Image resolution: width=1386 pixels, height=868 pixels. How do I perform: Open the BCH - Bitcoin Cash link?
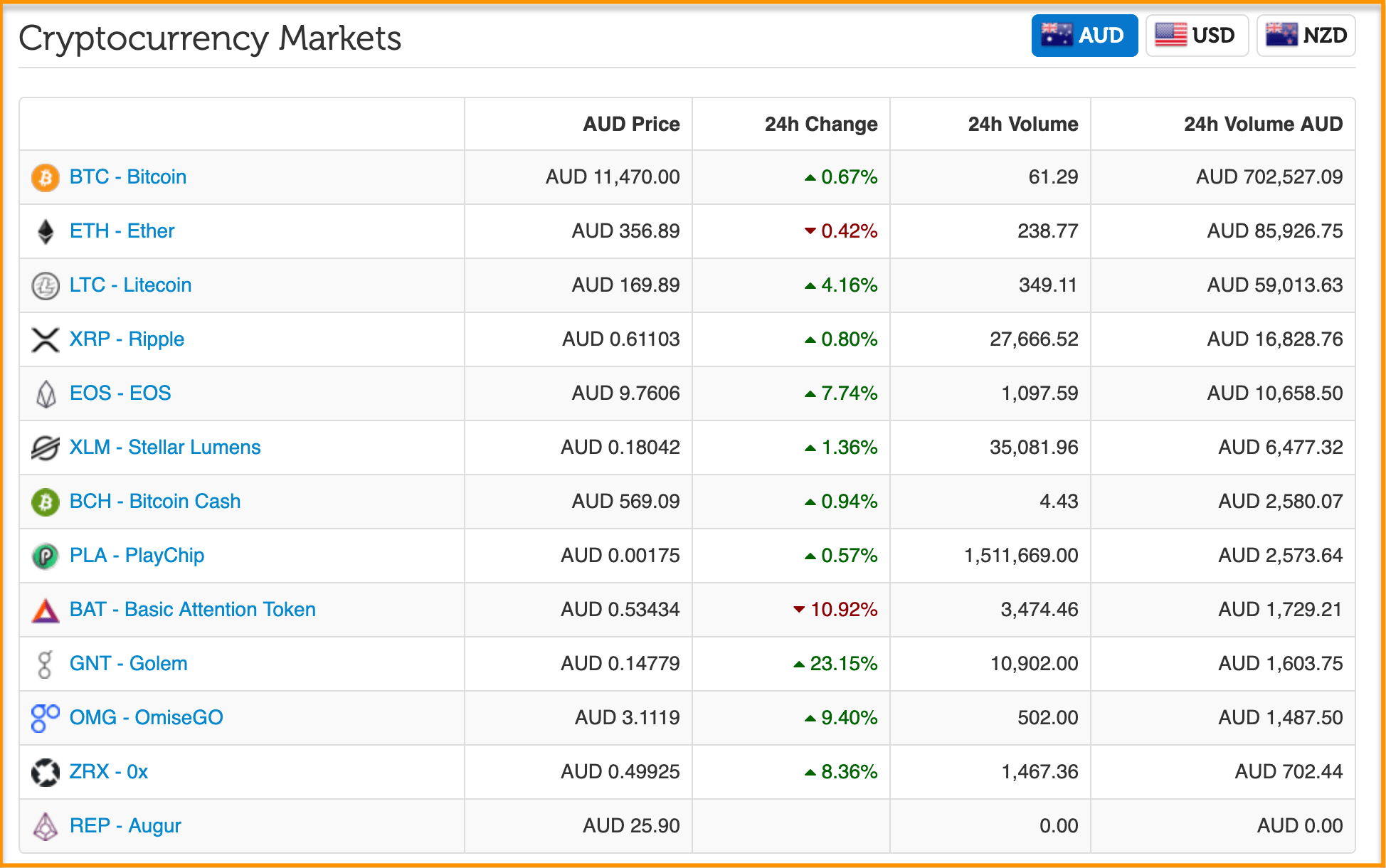pyautogui.click(x=155, y=501)
